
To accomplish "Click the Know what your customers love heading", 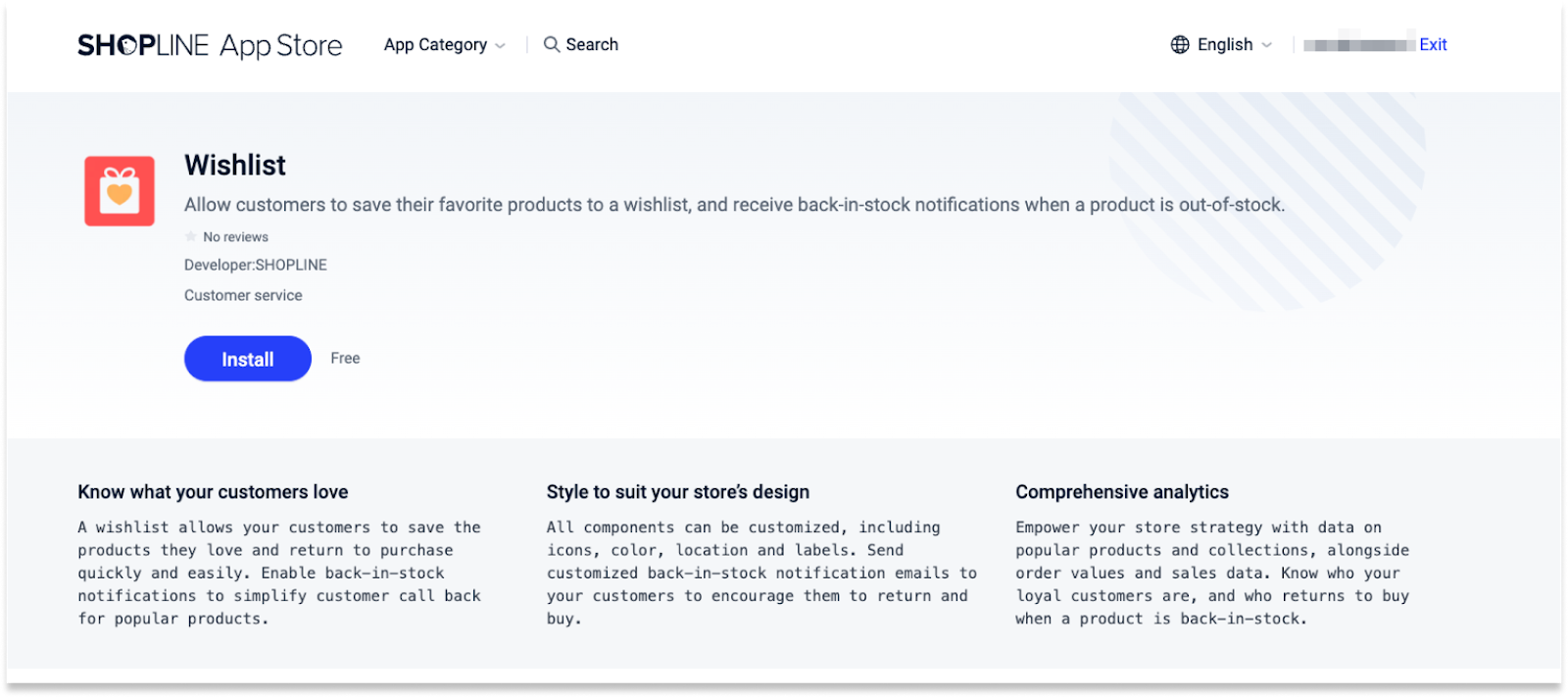I will pos(213,492).
